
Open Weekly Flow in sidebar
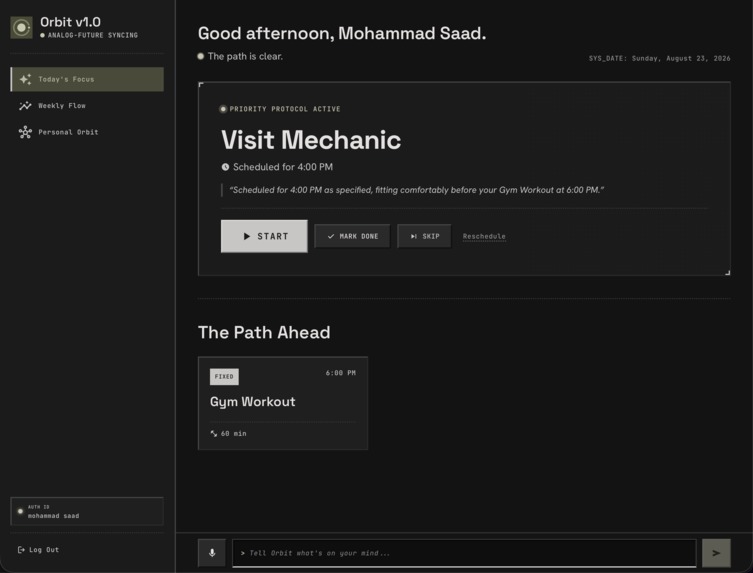pos(87,106)
